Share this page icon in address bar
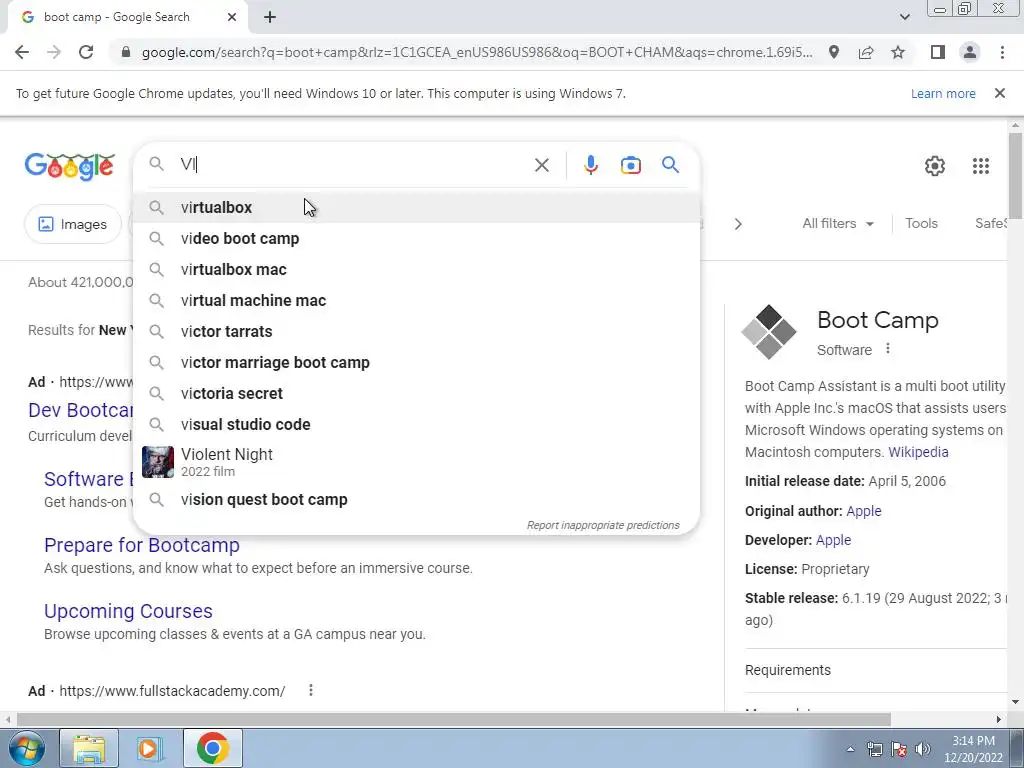The width and height of the screenshot is (1024, 768). (866, 52)
